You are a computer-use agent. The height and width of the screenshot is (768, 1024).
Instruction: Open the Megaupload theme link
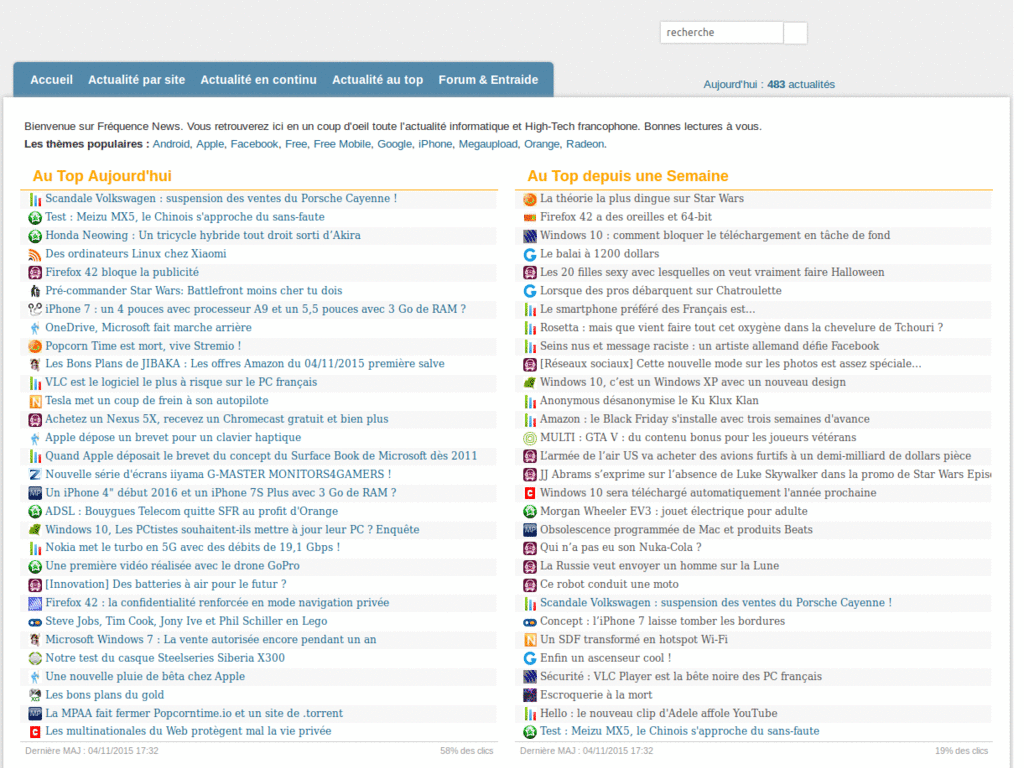488,144
